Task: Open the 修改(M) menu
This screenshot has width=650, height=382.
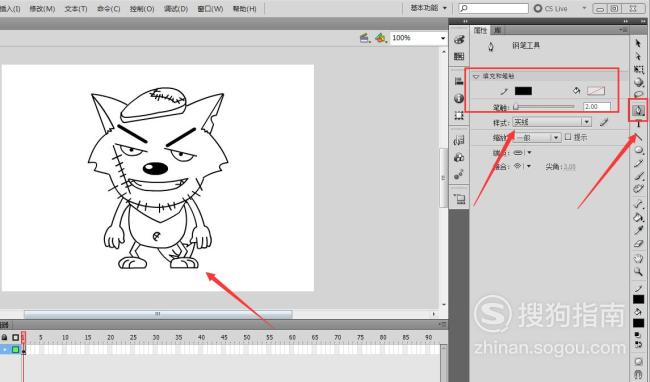Action: tap(42, 8)
